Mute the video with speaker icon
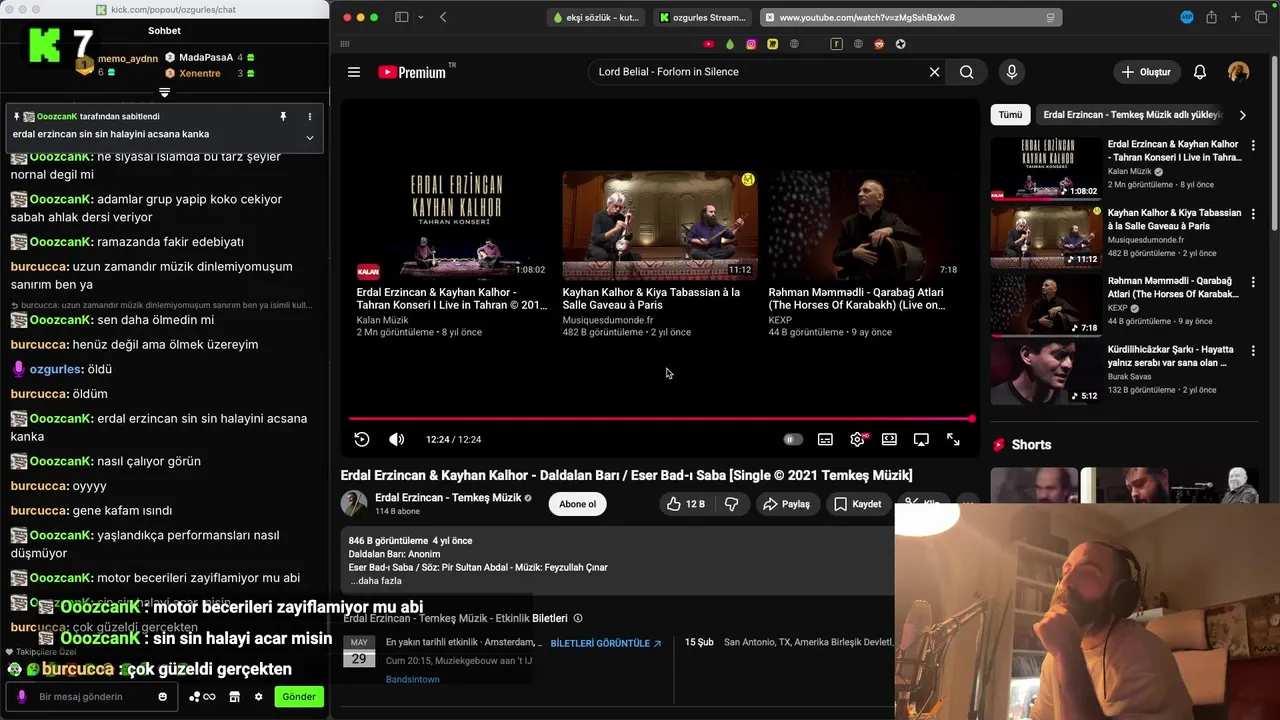Image resolution: width=1280 pixels, height=720 pixels. pyautogui.click(x=396, y=439)
